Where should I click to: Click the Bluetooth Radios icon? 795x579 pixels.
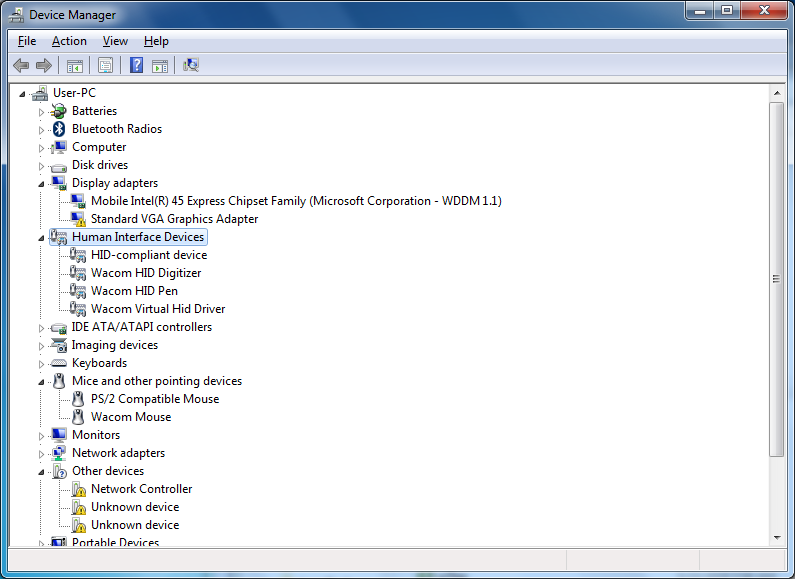(x=59, y=129)
